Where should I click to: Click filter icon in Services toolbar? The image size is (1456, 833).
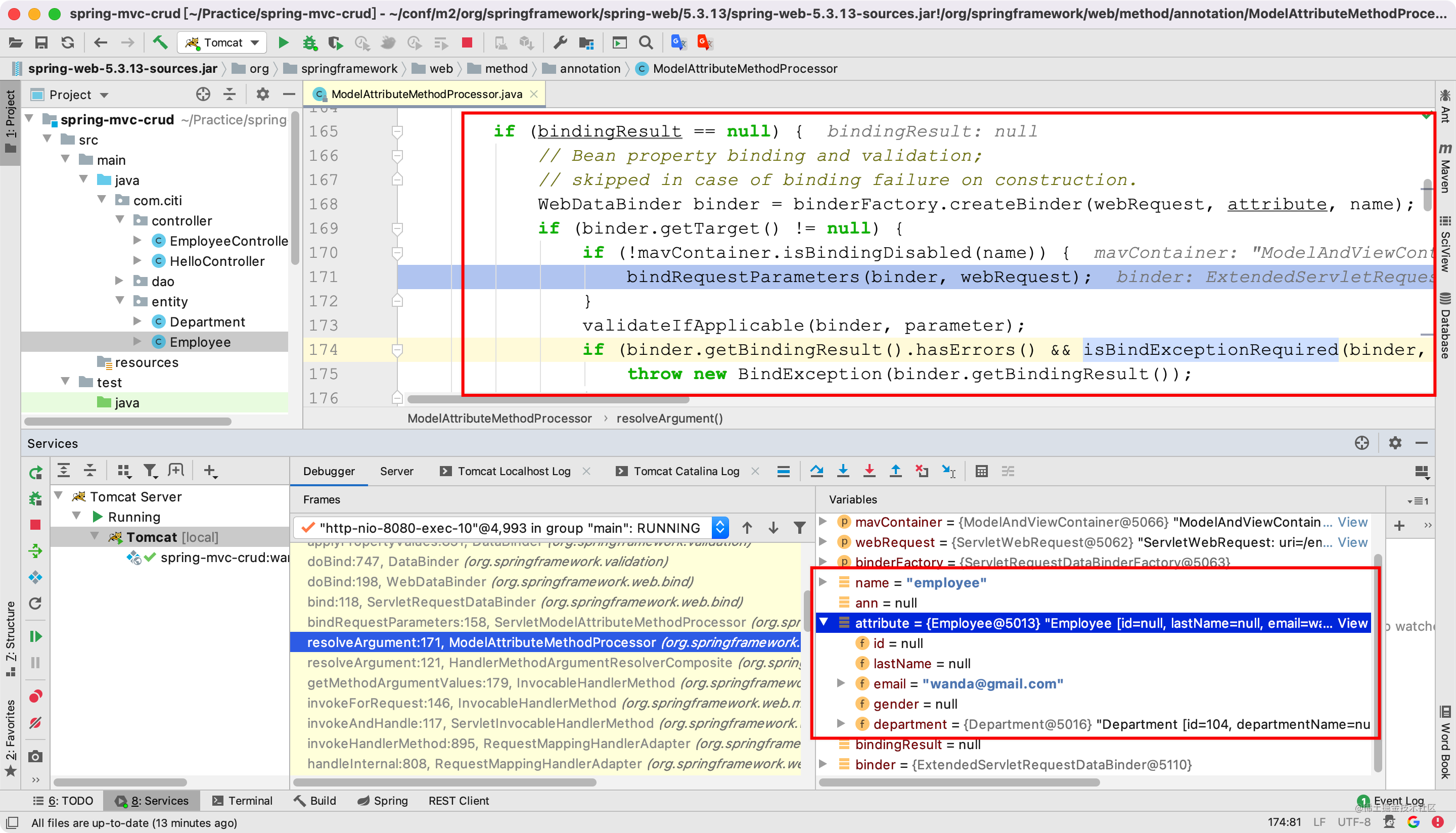150,471
